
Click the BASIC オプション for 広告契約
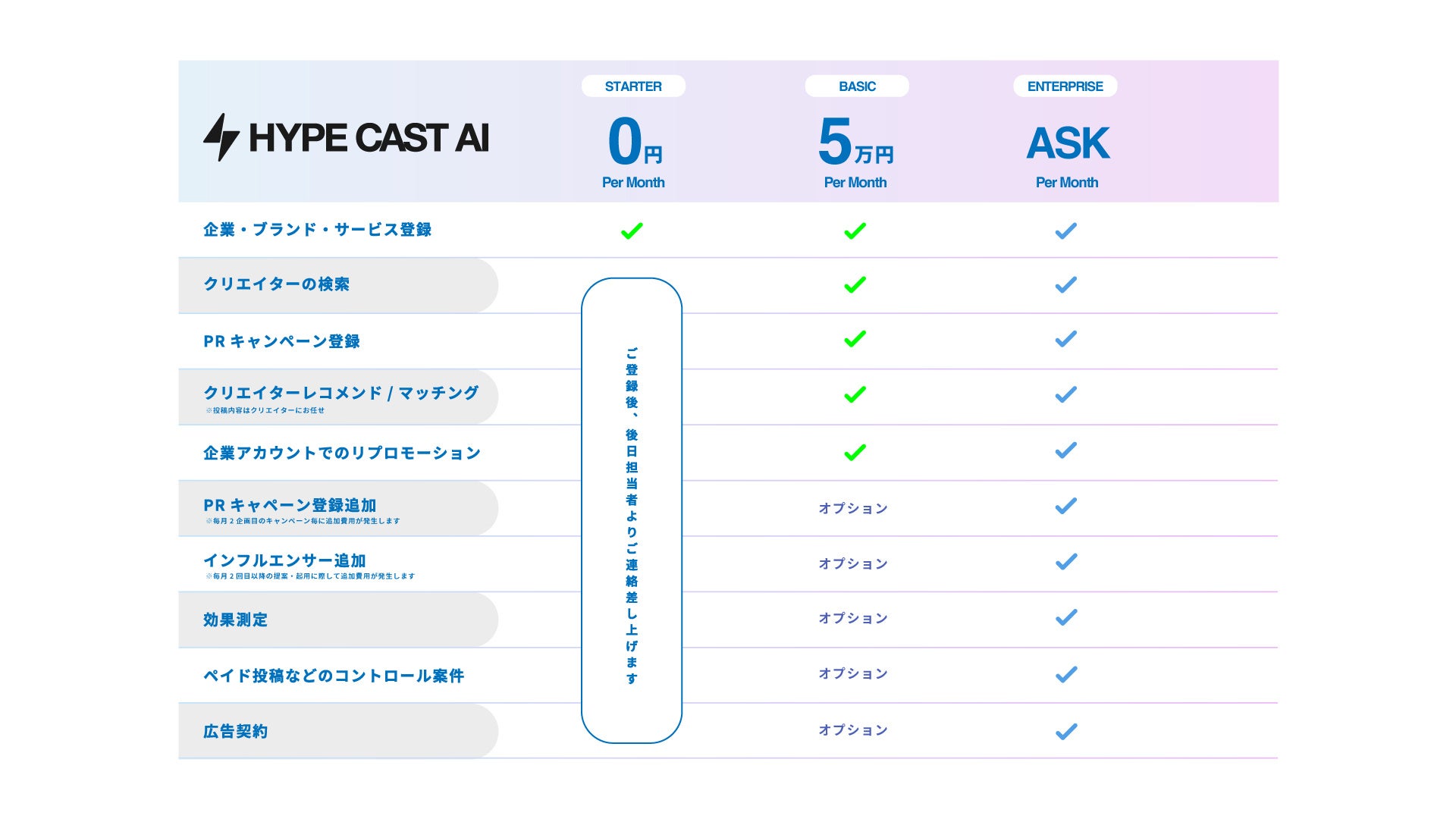pyautogui.click(x=853, y=730)
